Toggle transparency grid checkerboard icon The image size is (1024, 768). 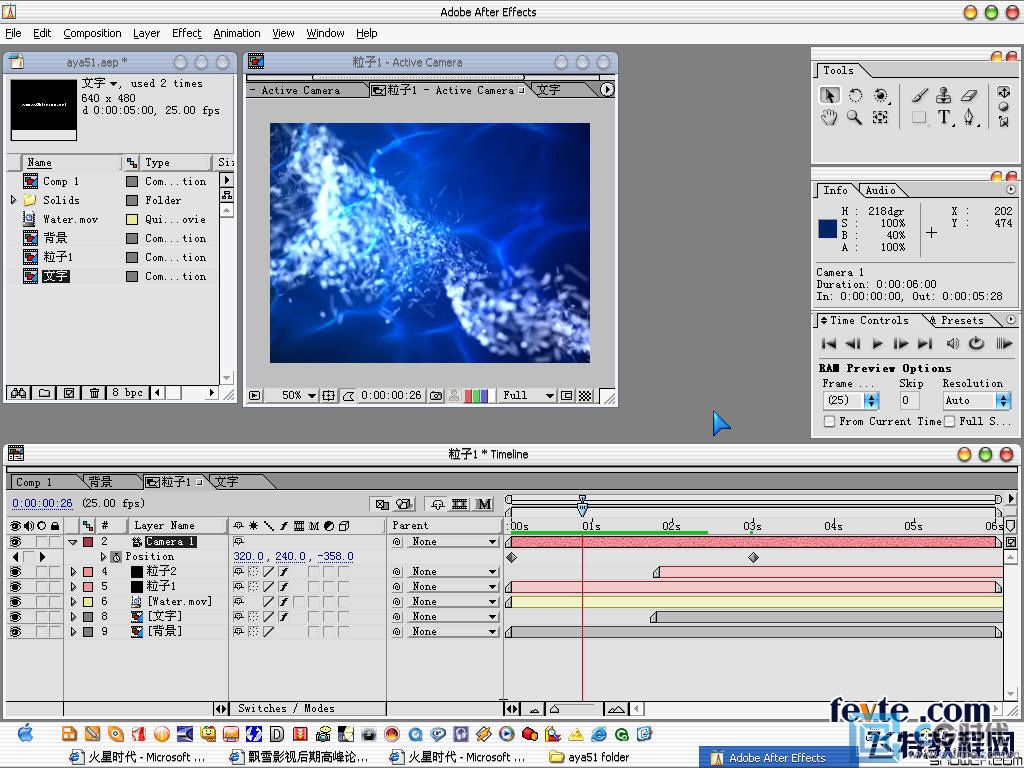click(x=585, y=396)
